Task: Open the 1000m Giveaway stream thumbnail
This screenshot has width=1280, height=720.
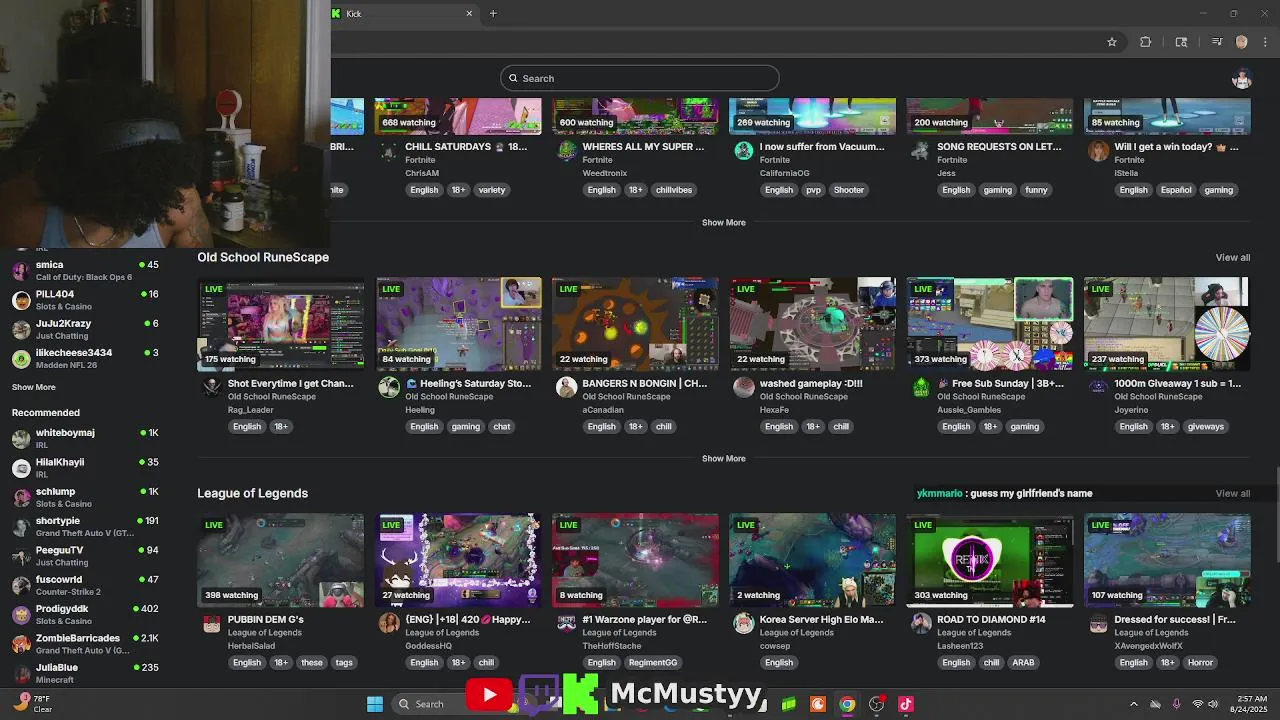Action: [x=1167, y=324]
